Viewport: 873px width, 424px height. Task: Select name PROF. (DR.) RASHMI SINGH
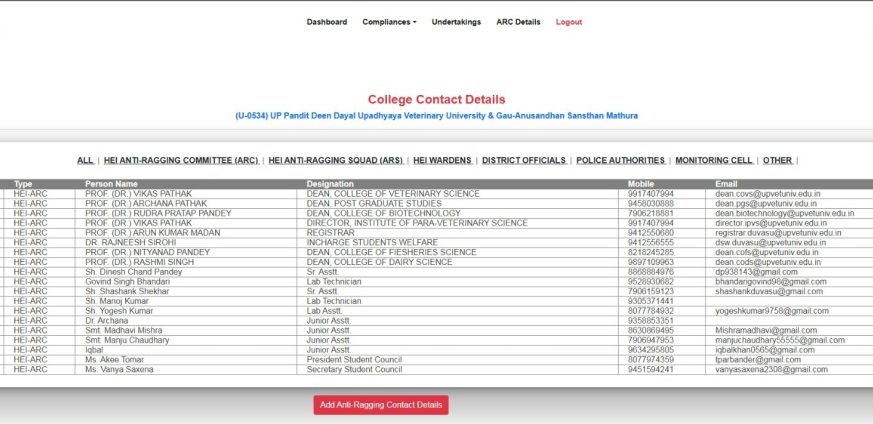tap(140, 262)
